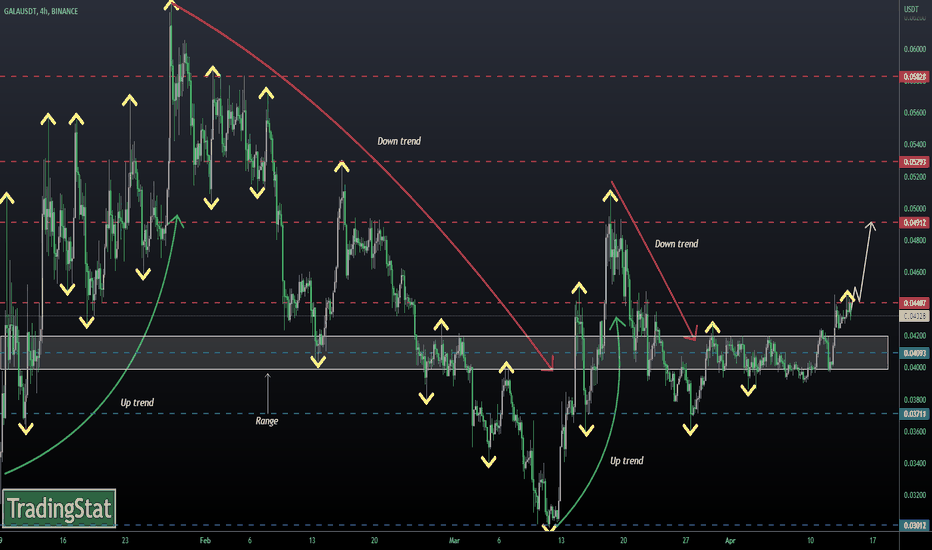
Task: Click the 17 date label on time axis
Action: pos(873,540)
